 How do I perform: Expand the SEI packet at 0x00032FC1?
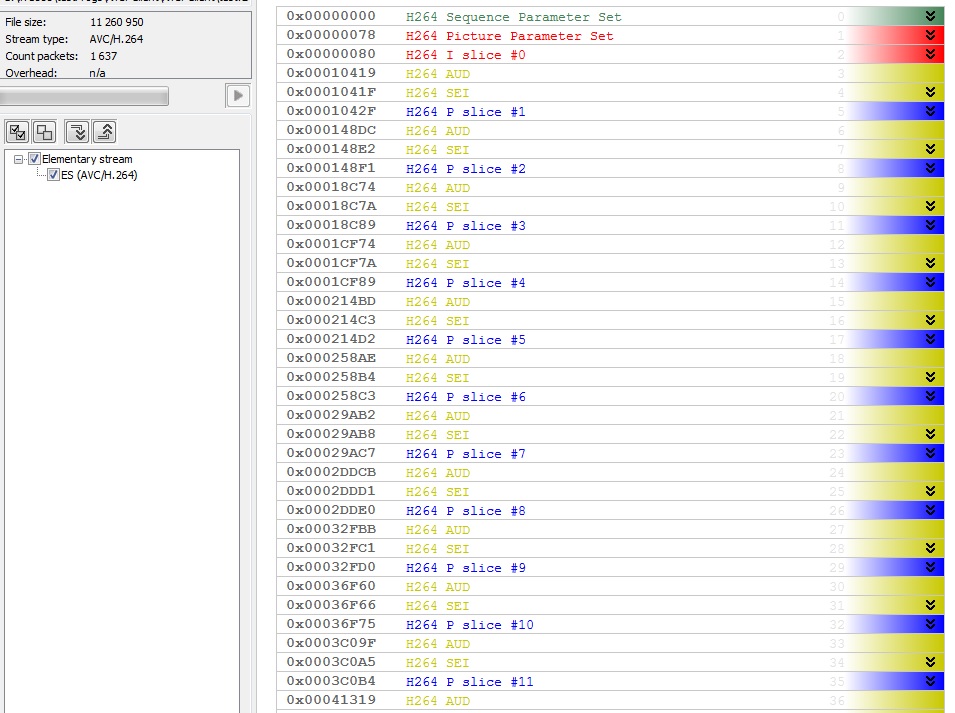click(x=930, y=548)
